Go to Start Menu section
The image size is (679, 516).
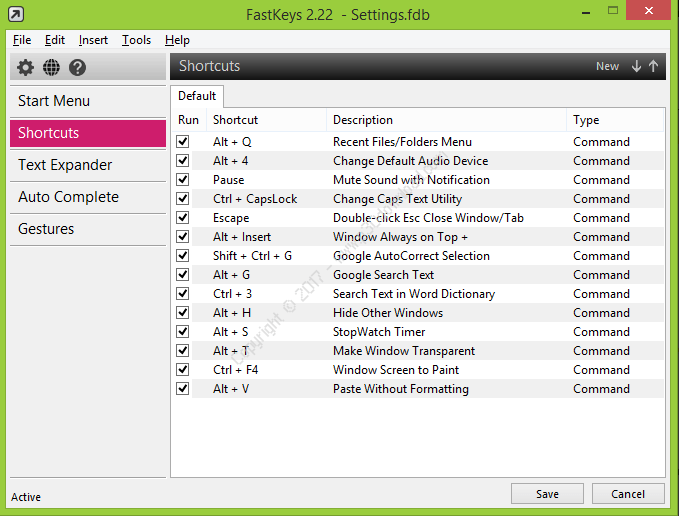click(88, 101)
